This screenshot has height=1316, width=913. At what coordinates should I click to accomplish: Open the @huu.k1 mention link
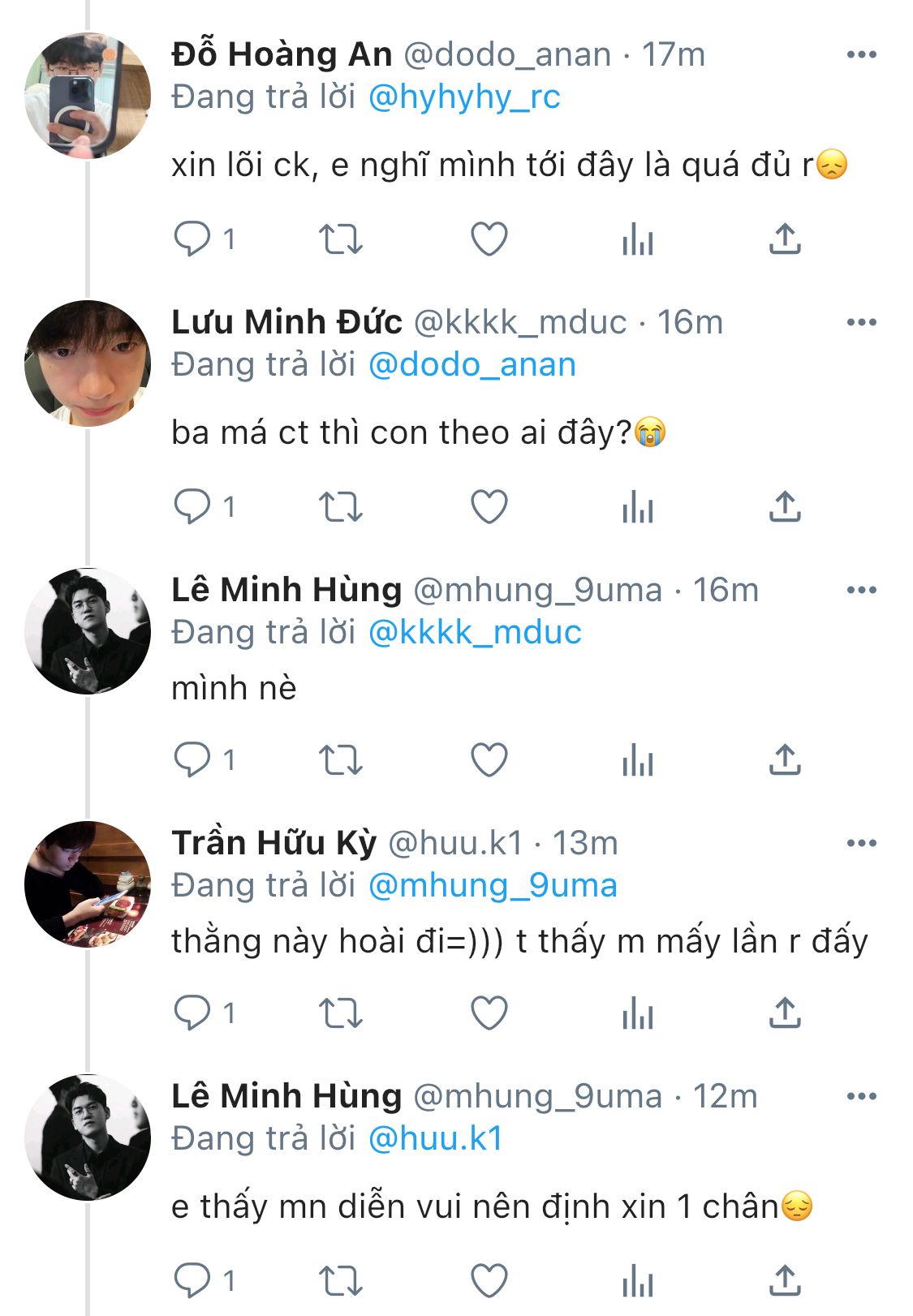(x=436, y=1139)
